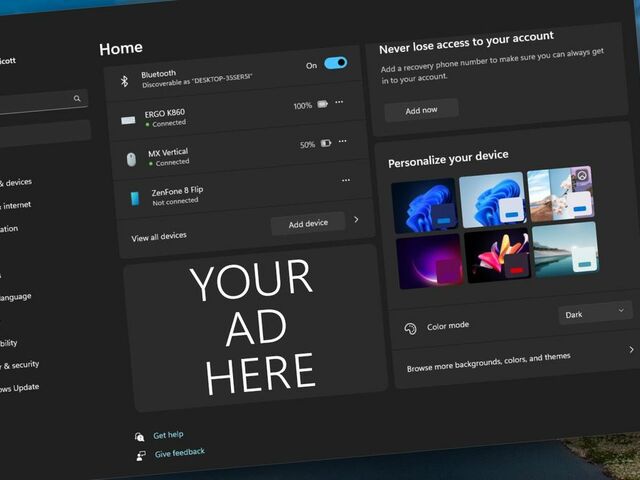640x480 pixels.
Task: Click the search magnifier icon
Action: point(77,98)
